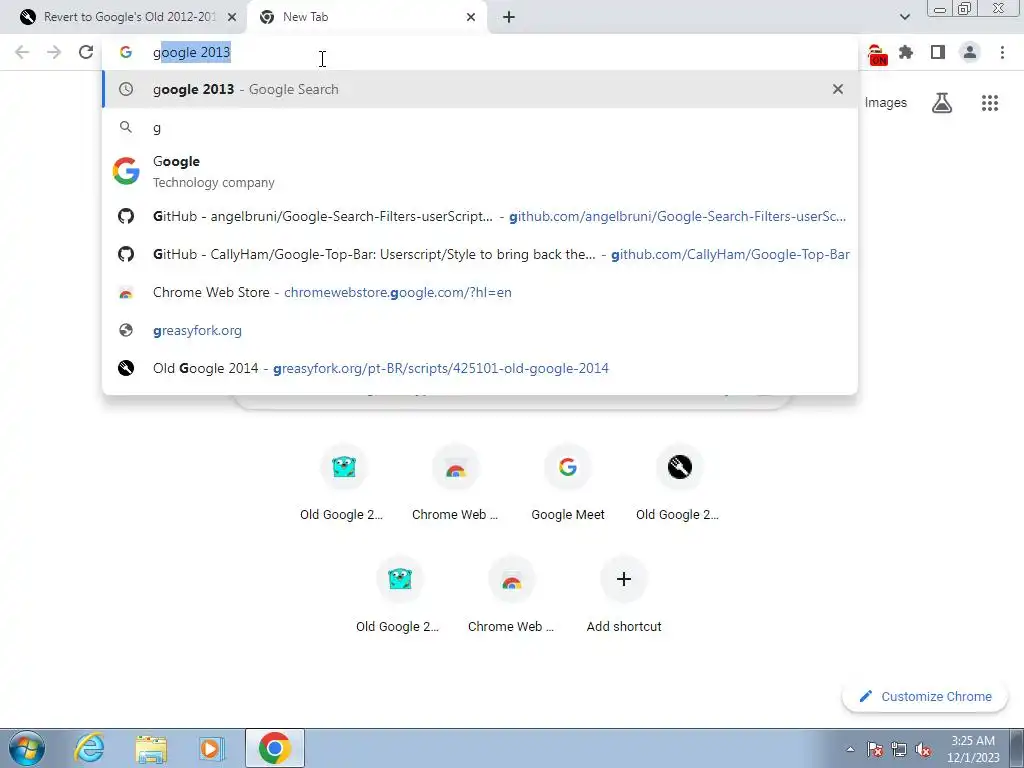This screenshot has height=768, width=1024.
Task: Open the second-row Chrome Web Store shortcut
Action: point(511,596)
